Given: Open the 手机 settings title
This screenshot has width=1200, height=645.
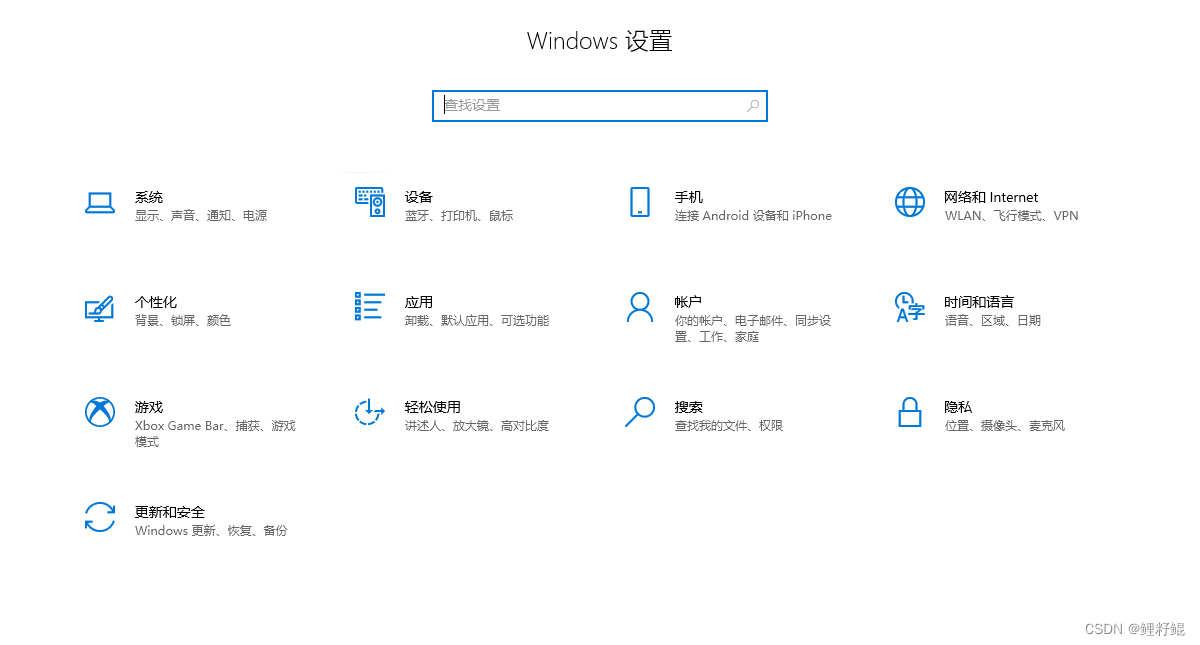Looking at the screenshot, I should click(x=689, y=197).
